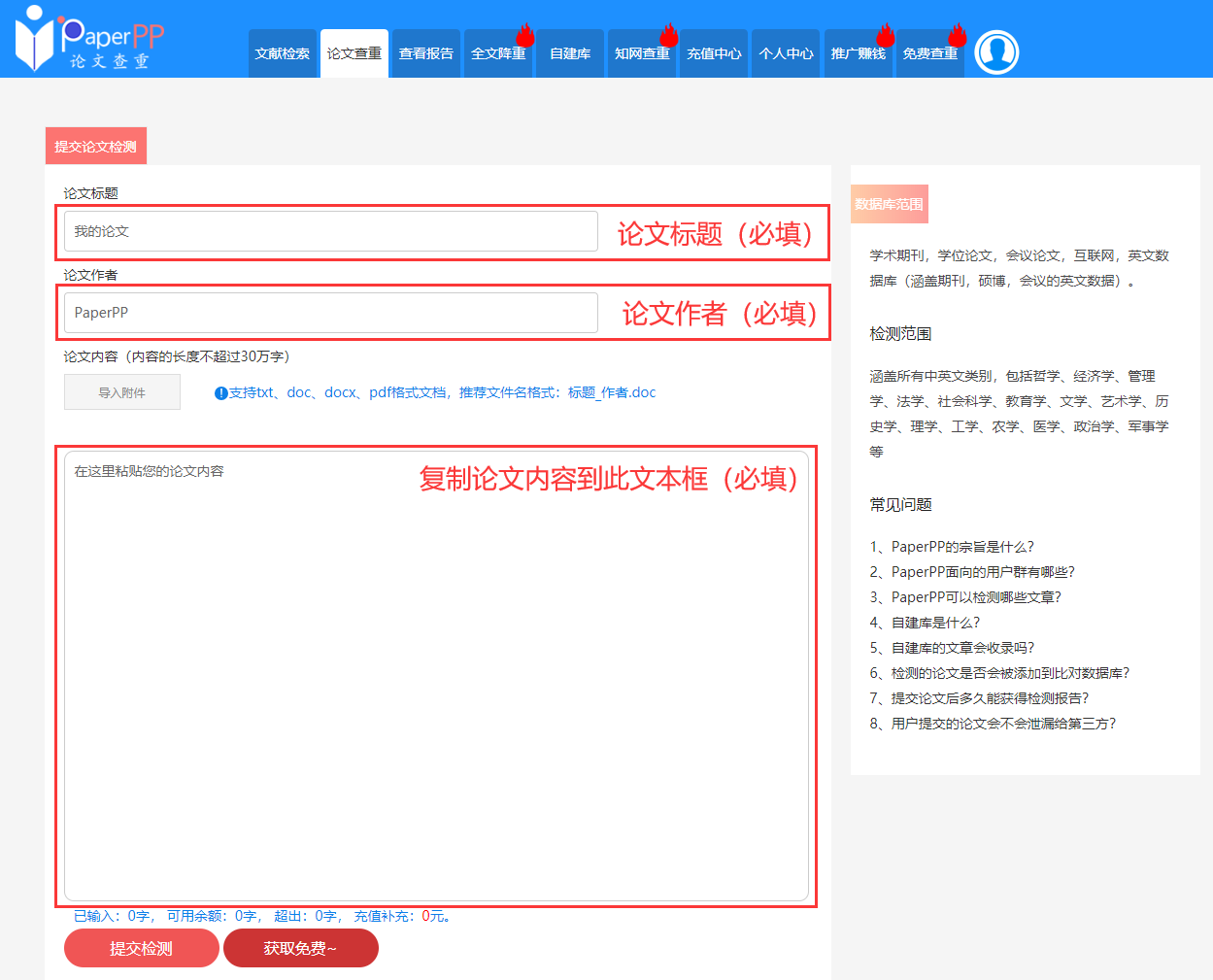Click the 常见问题 heading
Viewport: 1213px width, 980px height.
pyautogui.click(x=900, y=504)
